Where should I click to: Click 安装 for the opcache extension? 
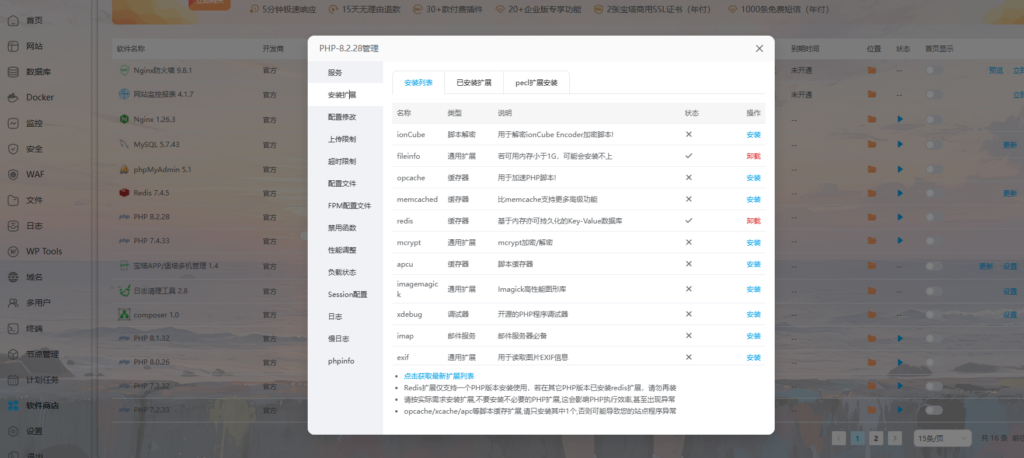[x=753, y=177]
